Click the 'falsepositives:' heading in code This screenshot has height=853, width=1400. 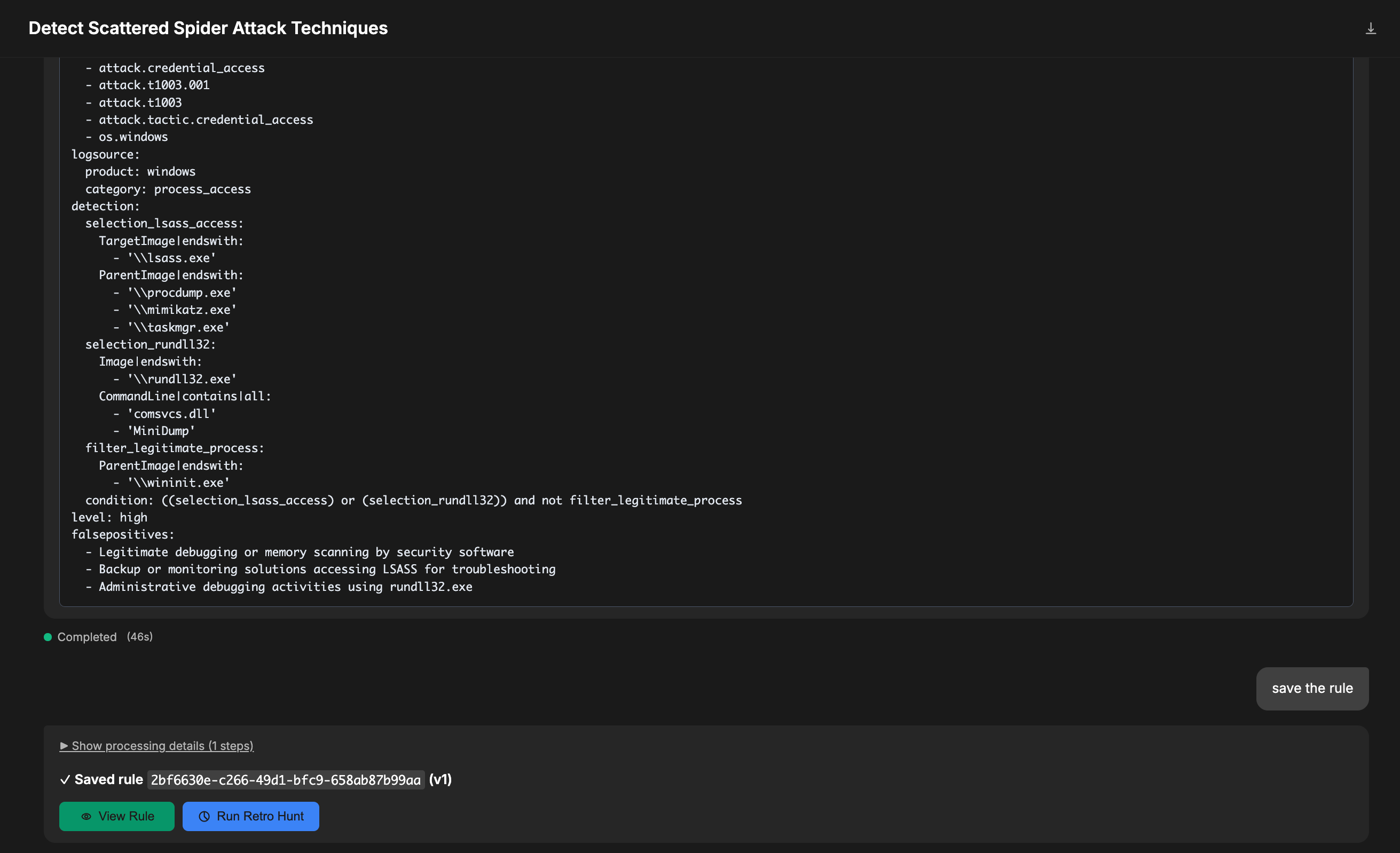[x=123, y=534]
